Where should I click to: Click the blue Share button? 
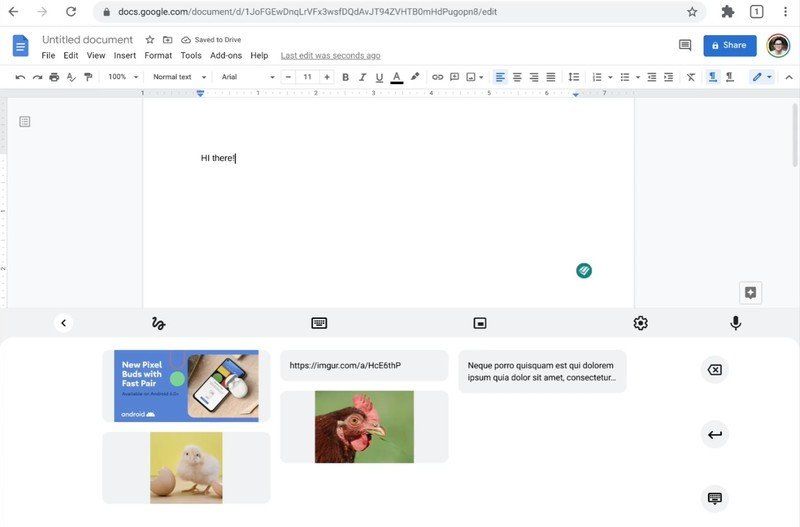(730, 45)
